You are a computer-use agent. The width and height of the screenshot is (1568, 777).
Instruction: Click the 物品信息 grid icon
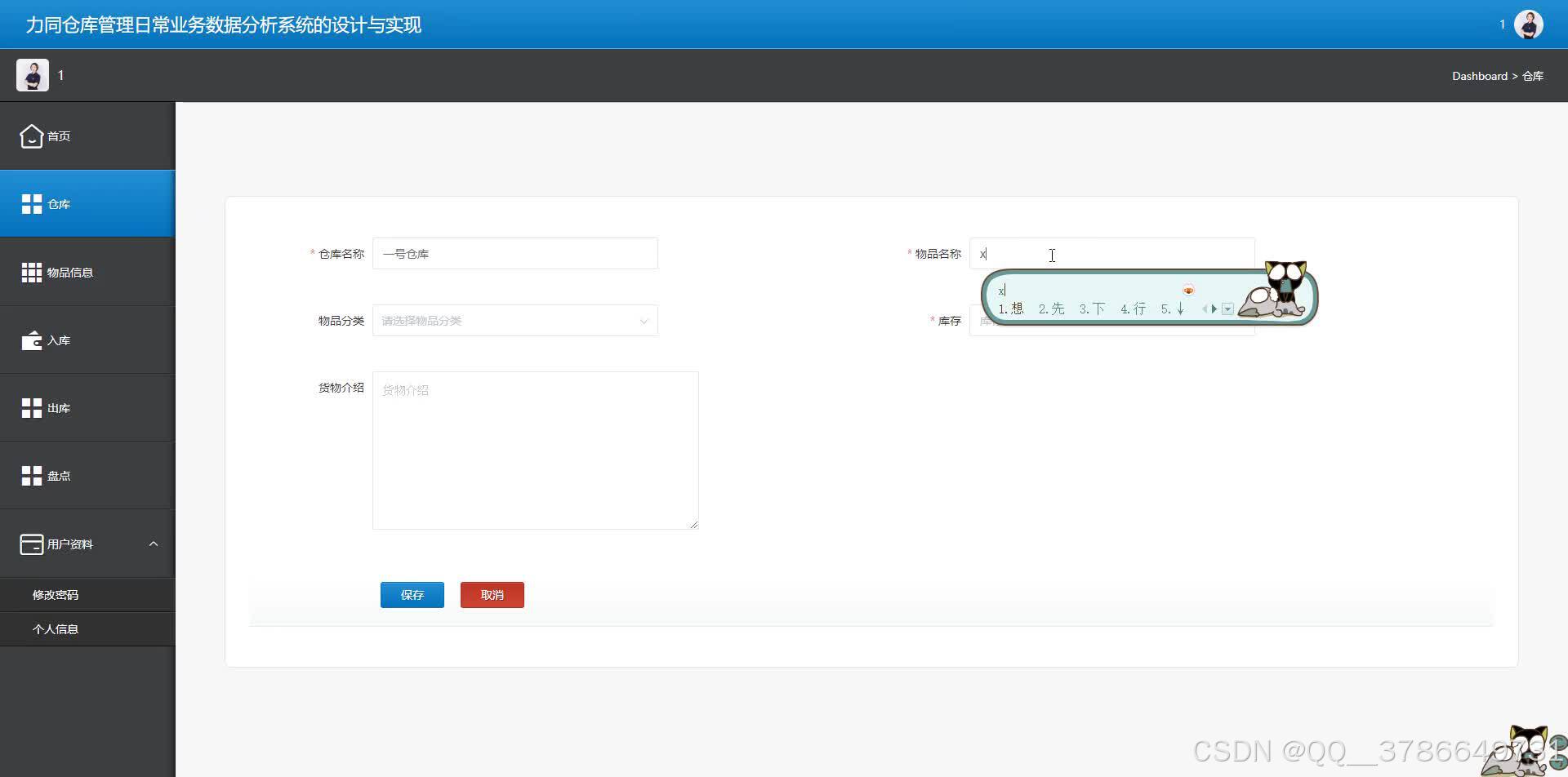32,273
